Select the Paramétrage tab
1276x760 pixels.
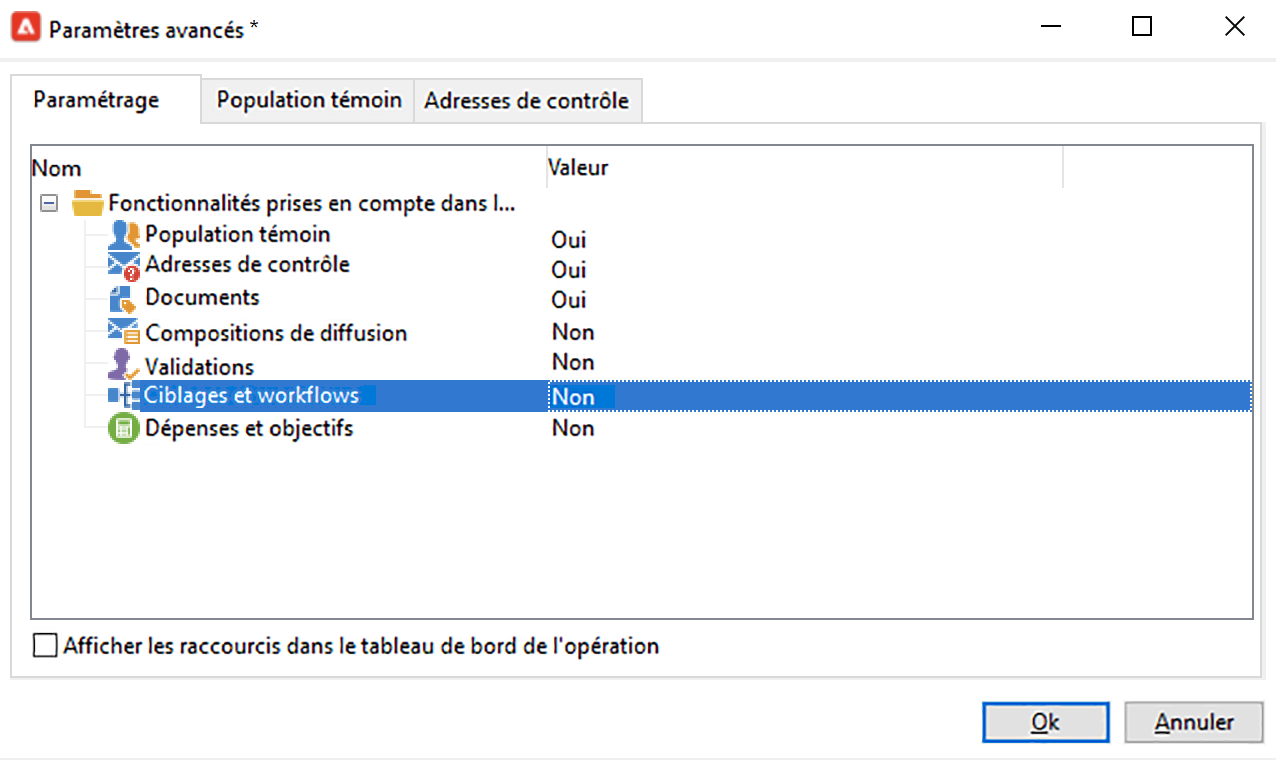pos(96,101)
